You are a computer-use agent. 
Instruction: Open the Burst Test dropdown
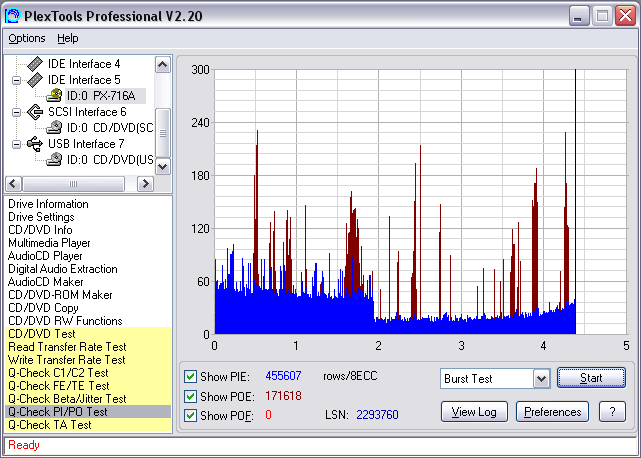(541, 379)
